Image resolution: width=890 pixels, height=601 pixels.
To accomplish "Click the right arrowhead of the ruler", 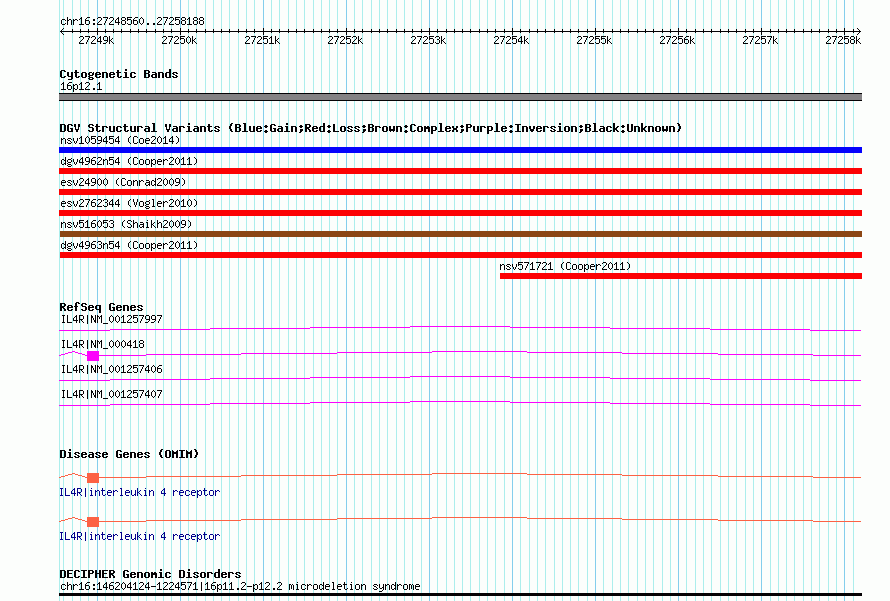I will coord(859,31).
